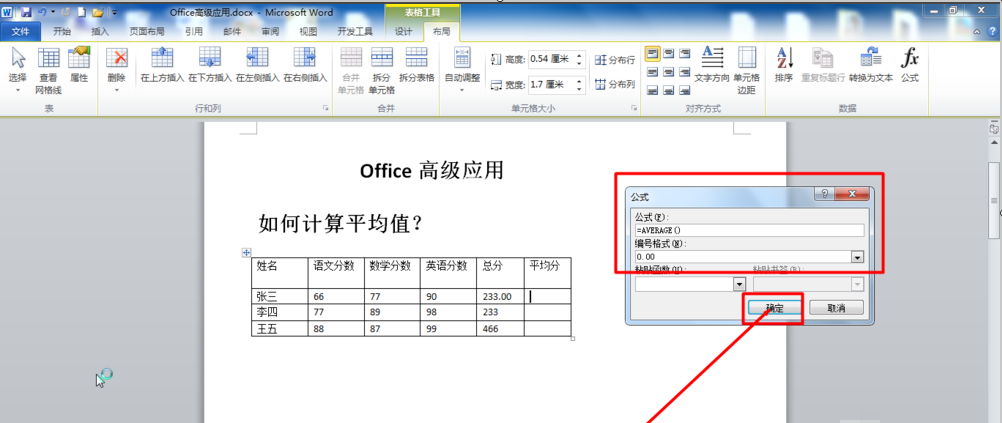Click the Undo arrow icon

pyautogui.click(x=43, y=12)
